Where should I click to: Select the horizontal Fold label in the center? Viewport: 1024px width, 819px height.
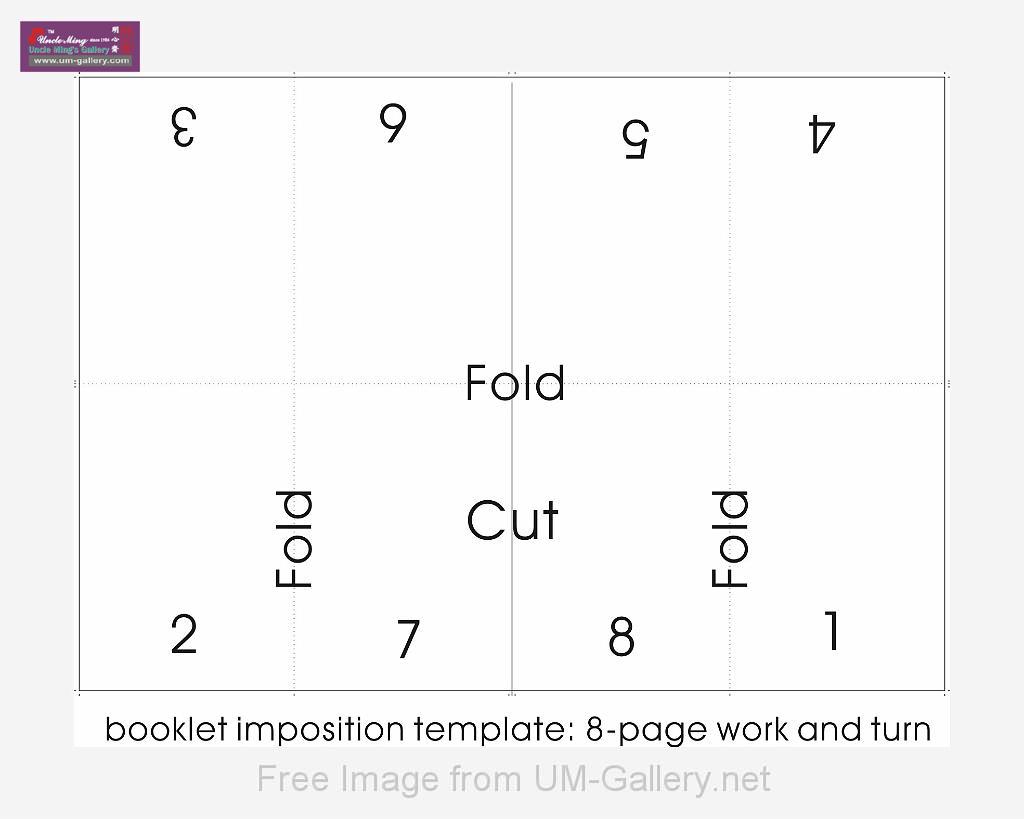(515, 384)
